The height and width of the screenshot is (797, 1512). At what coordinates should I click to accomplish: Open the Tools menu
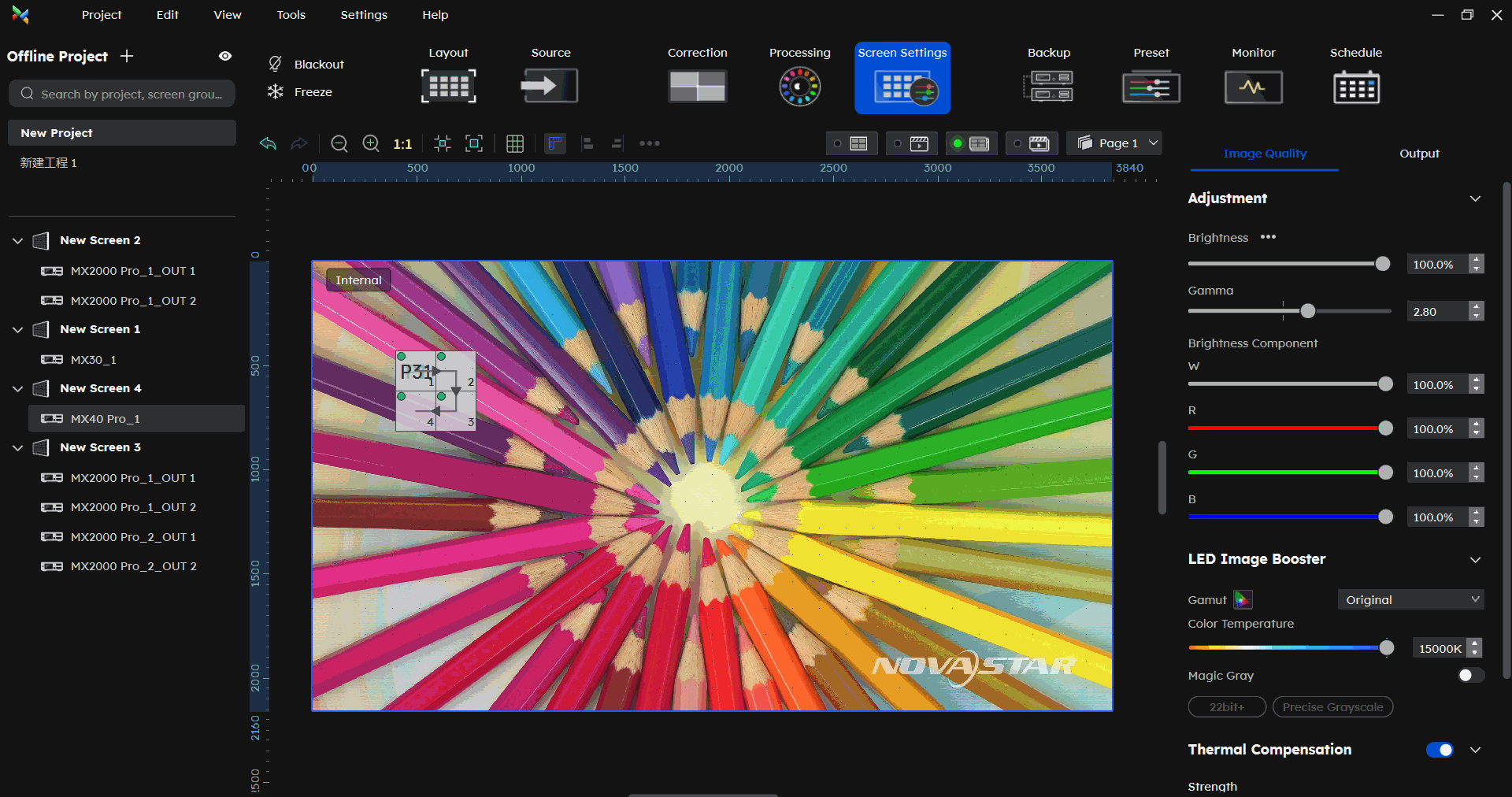291,15
